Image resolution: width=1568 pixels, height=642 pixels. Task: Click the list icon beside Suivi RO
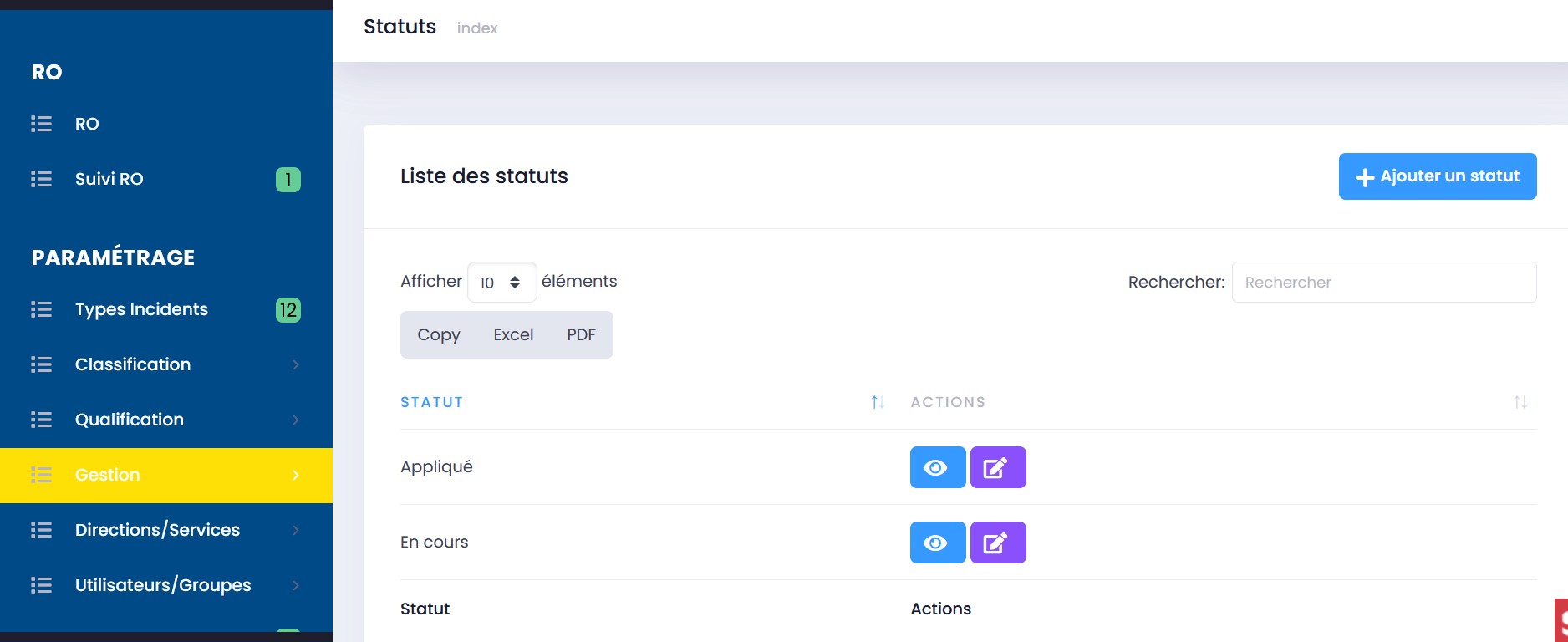41,179
